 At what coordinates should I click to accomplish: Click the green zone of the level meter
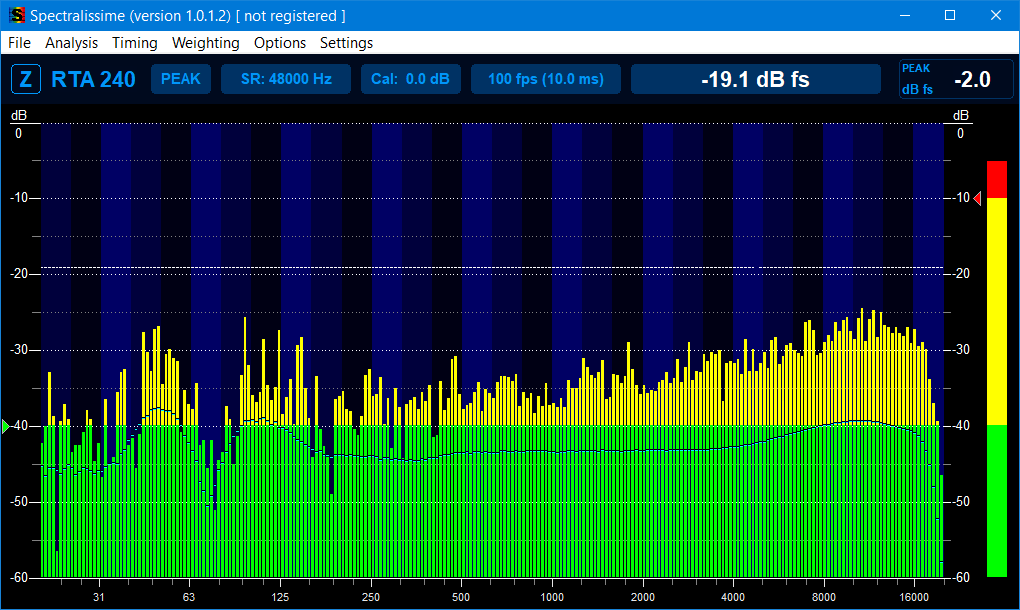(997, 501)
